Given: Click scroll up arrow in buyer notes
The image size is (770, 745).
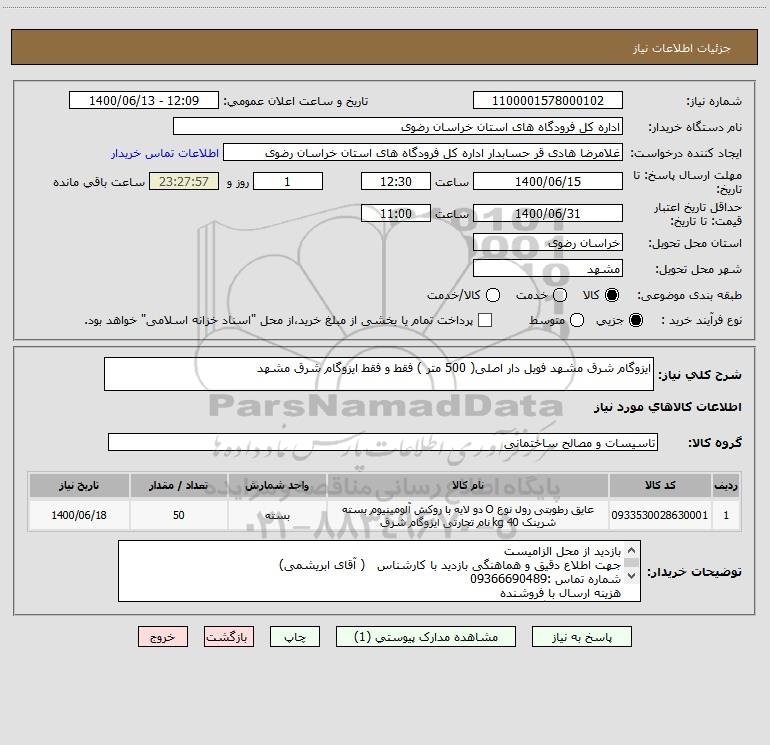Looking at the screenshot, I should click(632, 550).
